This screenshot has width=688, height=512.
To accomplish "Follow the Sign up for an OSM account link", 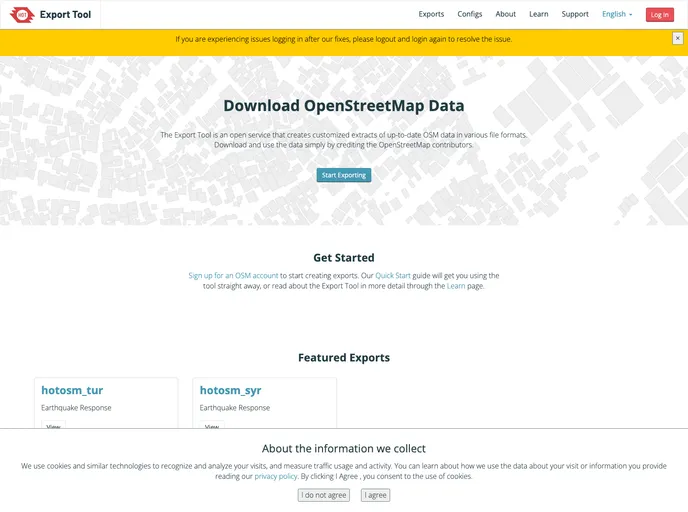I will point(233,276).
